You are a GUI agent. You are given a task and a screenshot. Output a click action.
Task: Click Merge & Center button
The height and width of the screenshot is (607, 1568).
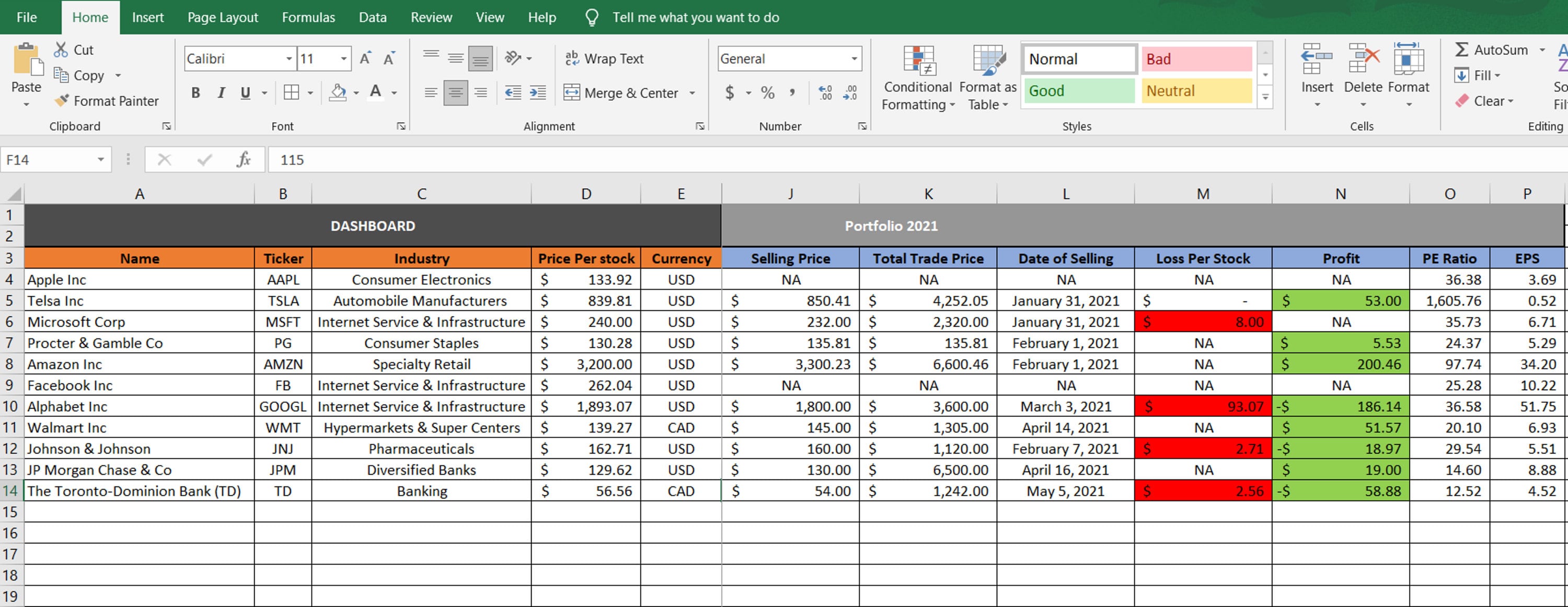[x=621, y=92]
